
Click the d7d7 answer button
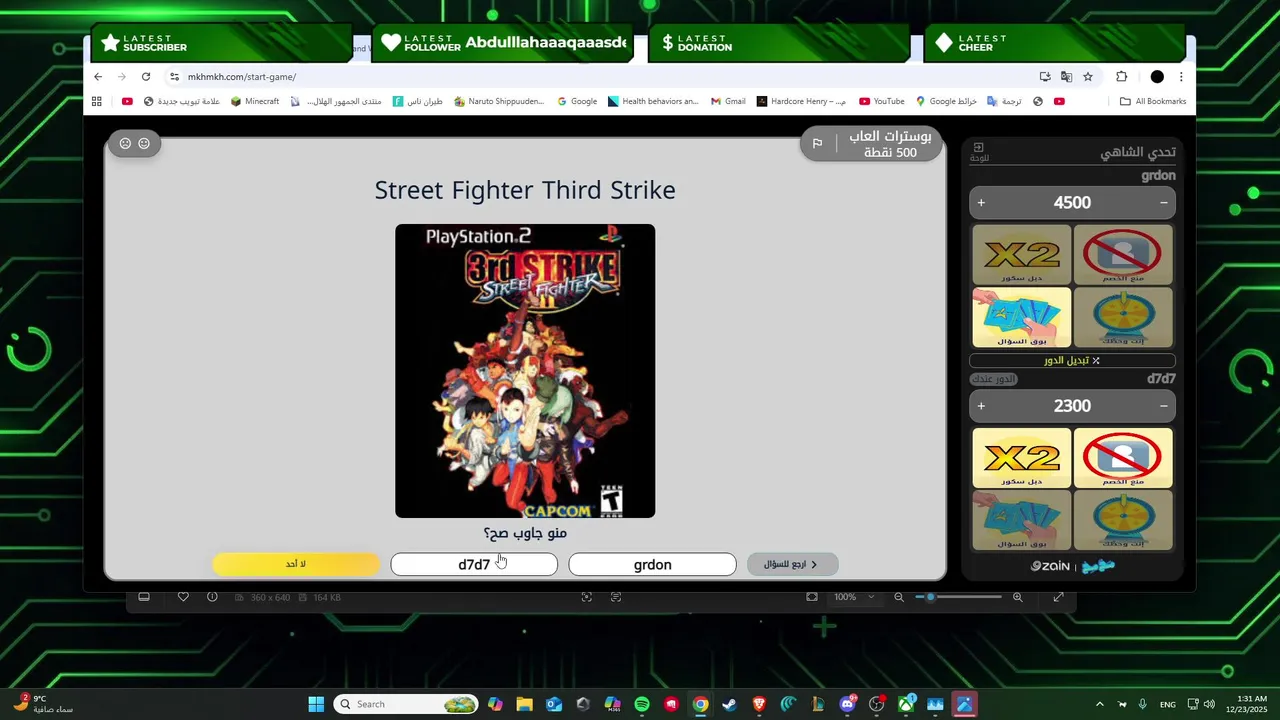coord(474,564)
